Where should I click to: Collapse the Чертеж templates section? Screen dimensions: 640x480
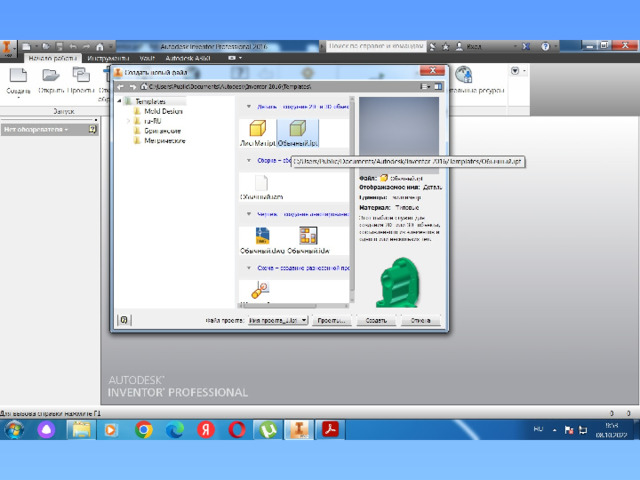(x=248, y=212)
